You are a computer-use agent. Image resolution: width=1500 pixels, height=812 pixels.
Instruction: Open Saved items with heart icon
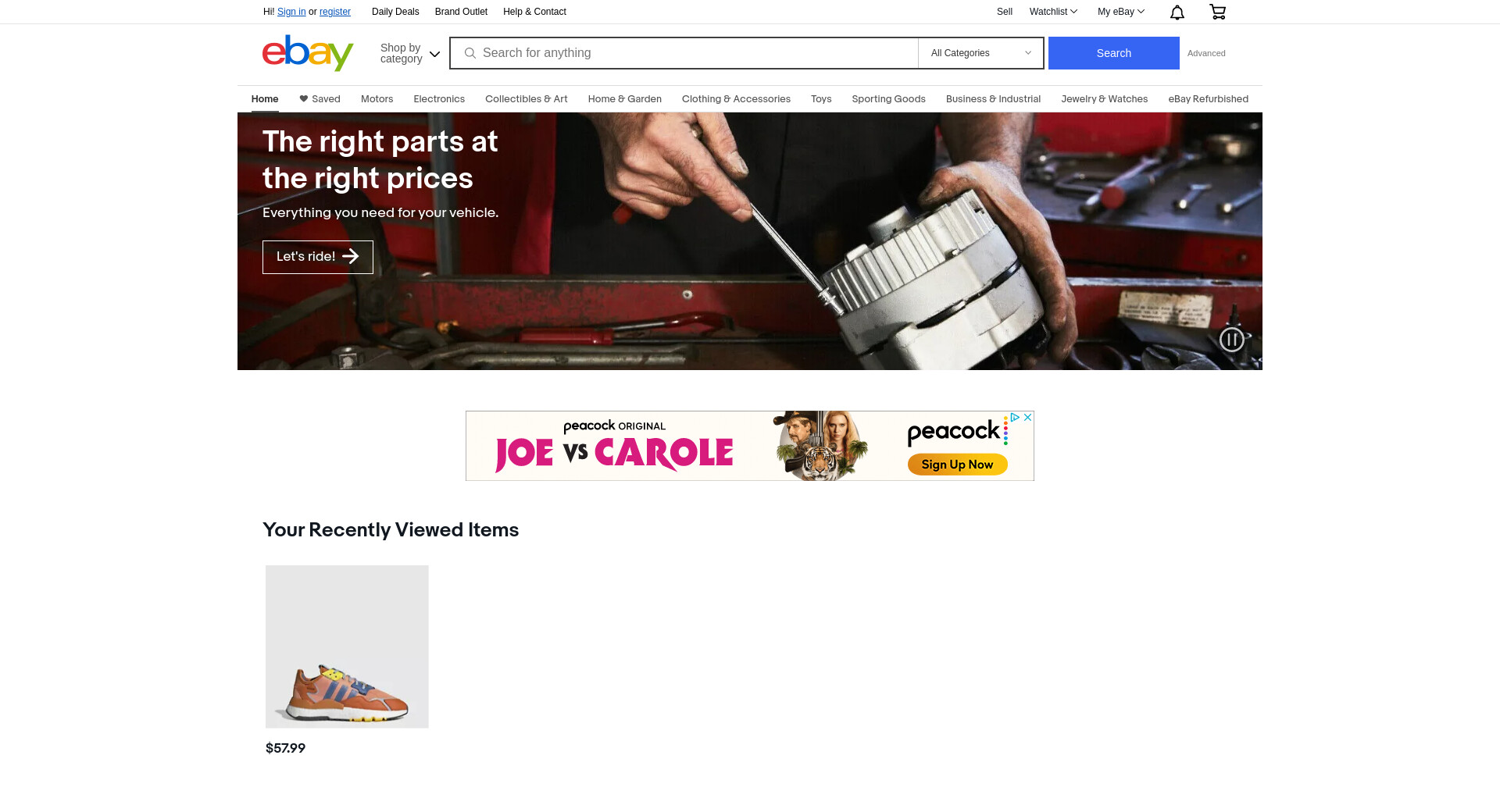pos(320,99)
